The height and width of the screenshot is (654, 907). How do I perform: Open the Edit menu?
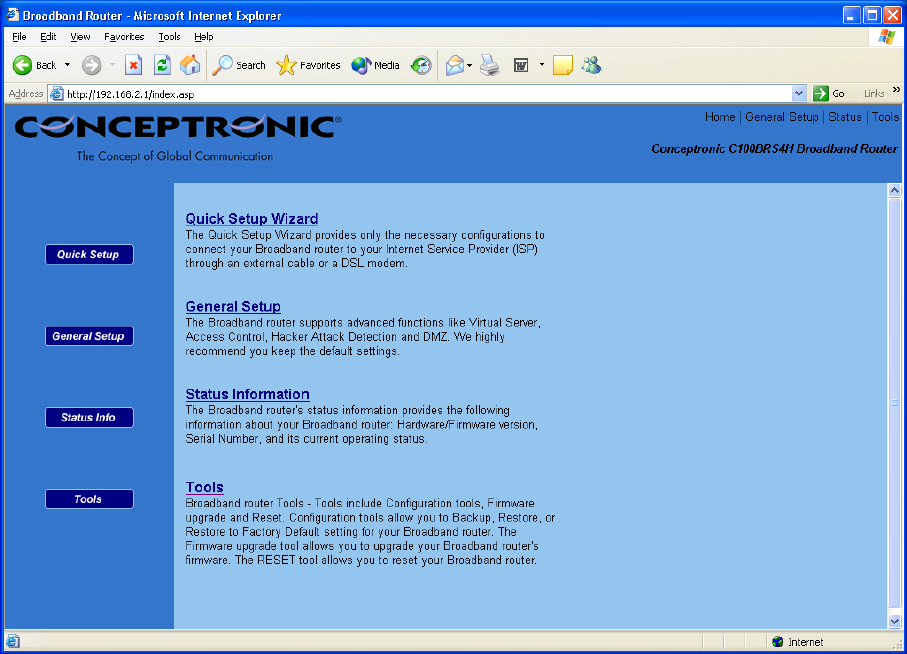click(48, 36)
